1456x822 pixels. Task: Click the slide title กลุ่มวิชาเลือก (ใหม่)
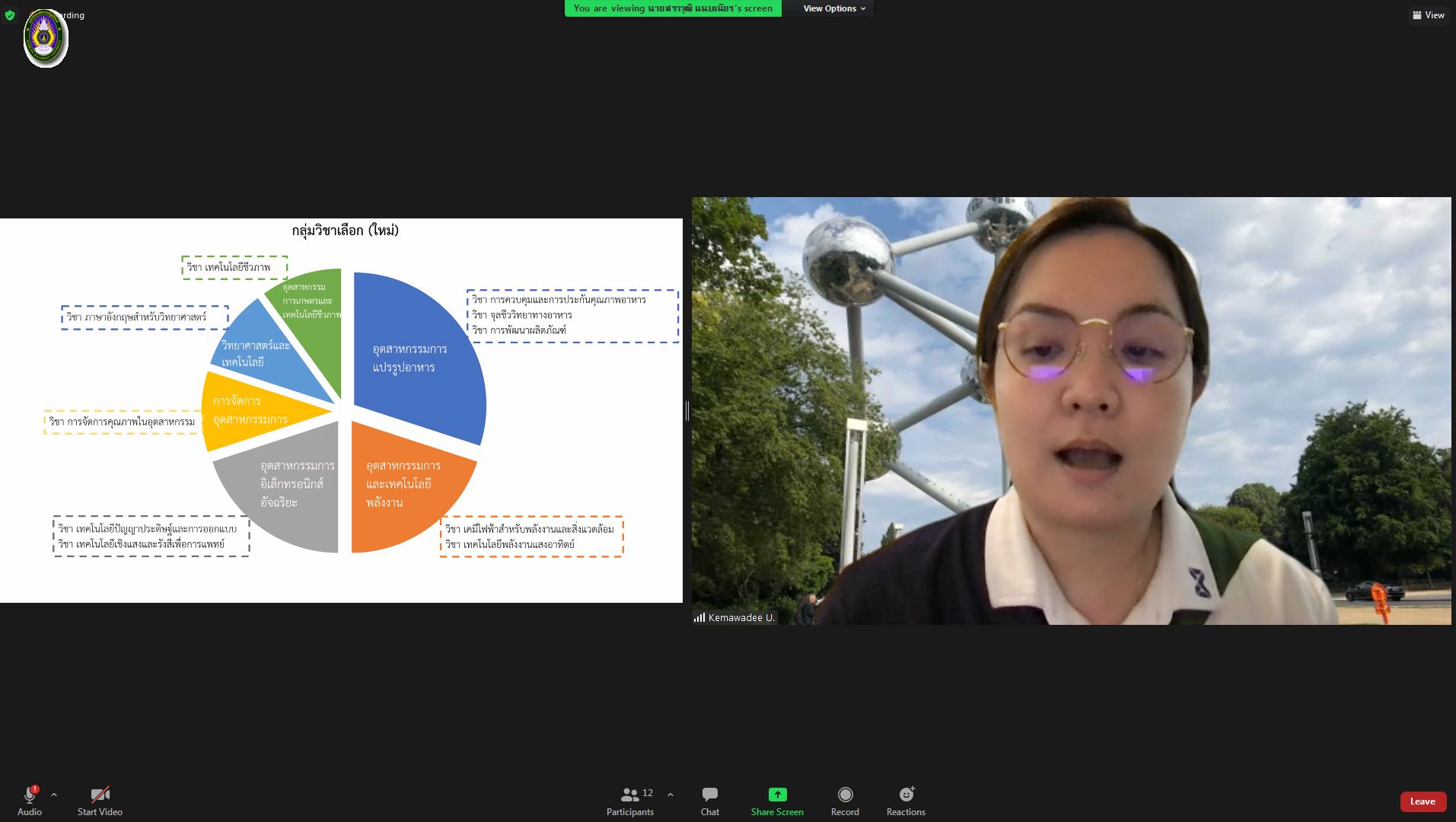click(x=346, y=230)
